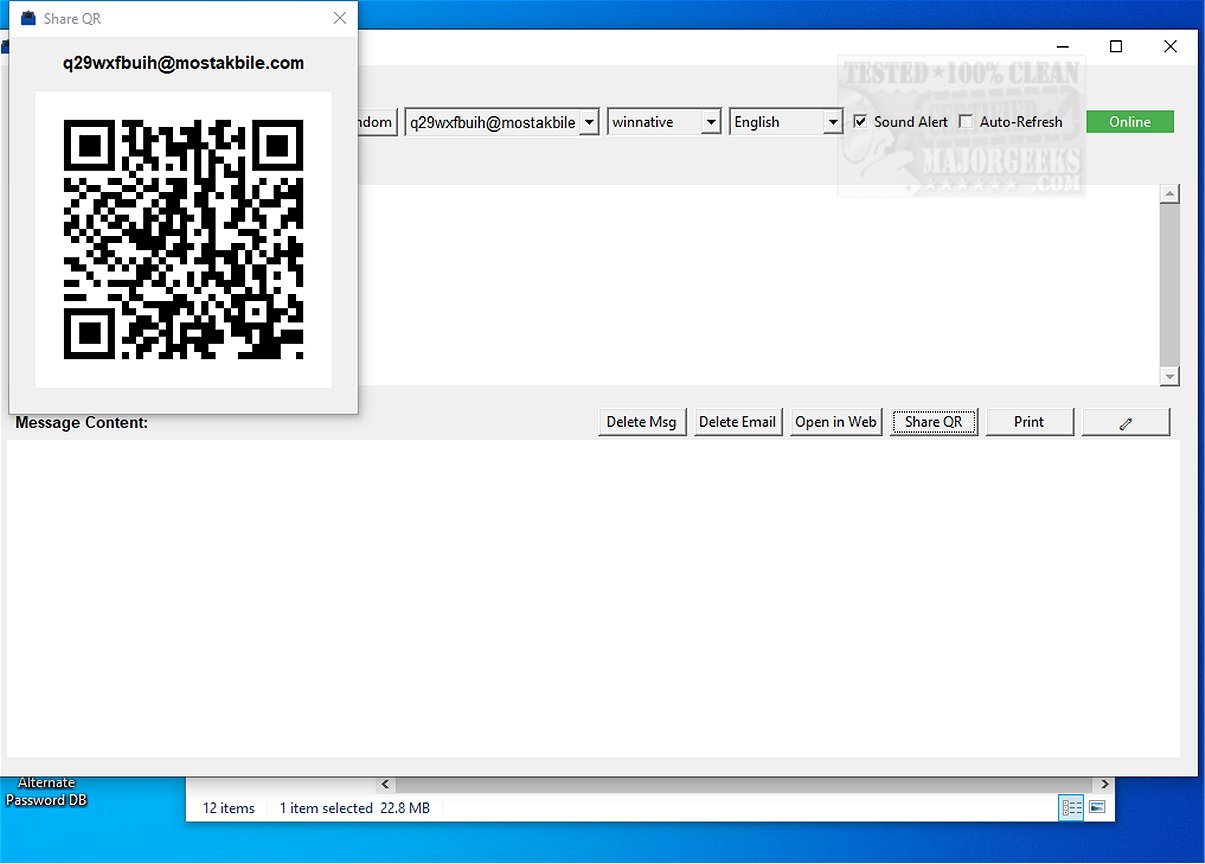Screen dimensions: 1205x864
Task: Click the green Online status button
Action: [1130, 122]
